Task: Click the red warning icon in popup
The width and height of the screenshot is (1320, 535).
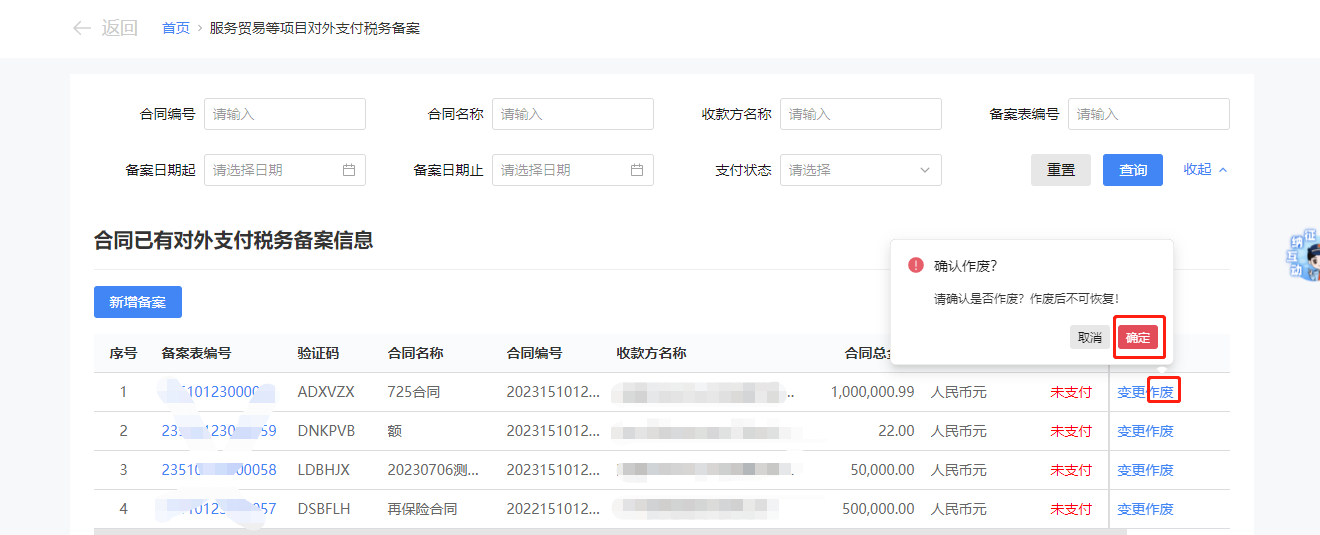Action: click(x=915, y=265)
